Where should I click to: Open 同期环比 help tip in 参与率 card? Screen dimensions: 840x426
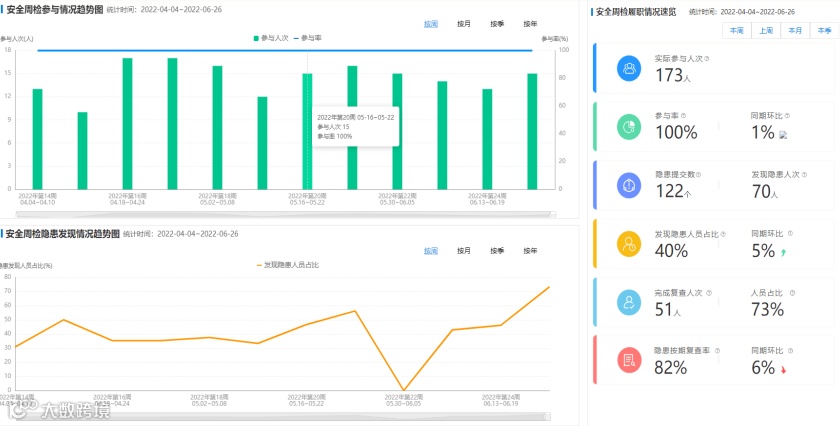point(787,116)
